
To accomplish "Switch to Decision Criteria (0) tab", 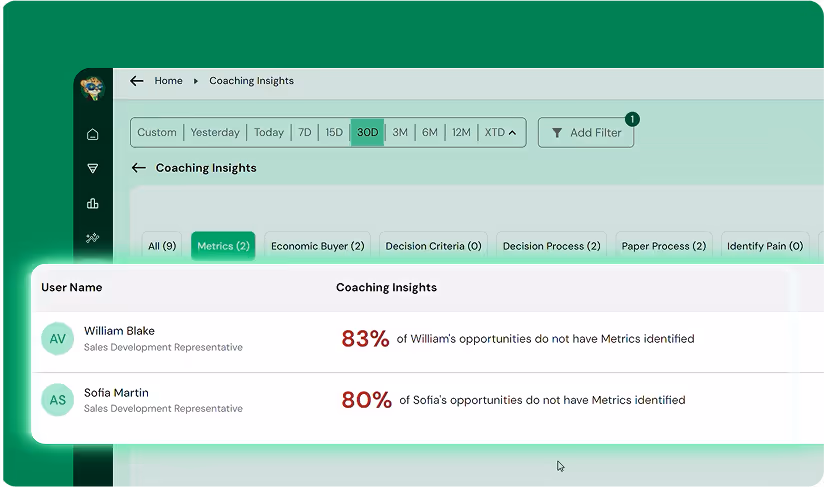I will 434,246.
